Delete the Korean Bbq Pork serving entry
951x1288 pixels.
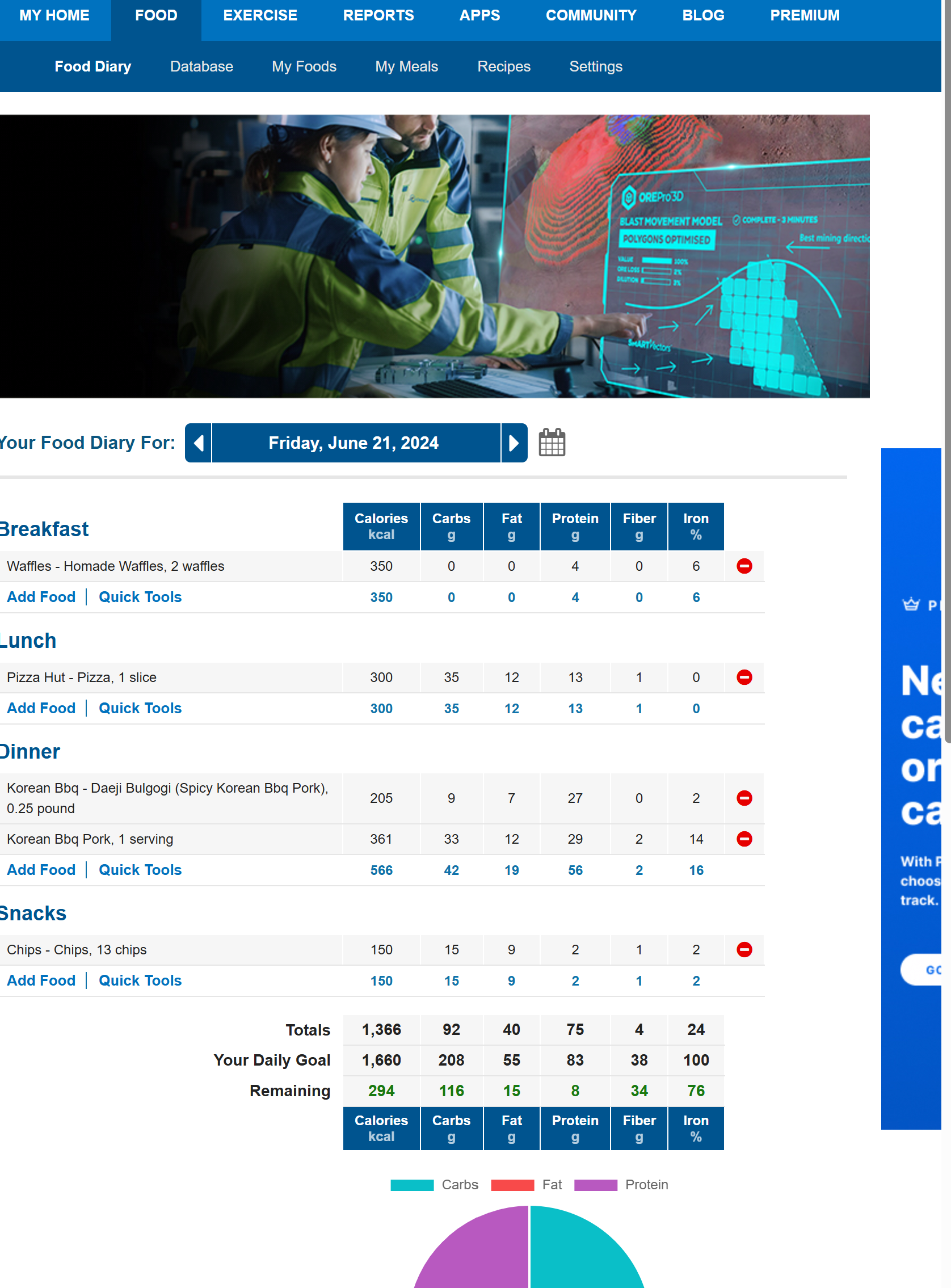[x=744, y=839]
